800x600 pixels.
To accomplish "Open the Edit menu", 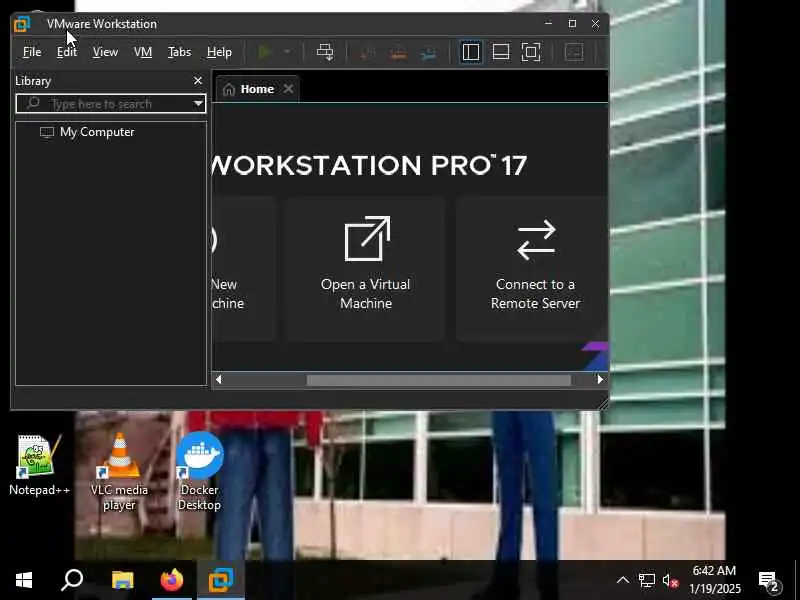I will 67,52.
